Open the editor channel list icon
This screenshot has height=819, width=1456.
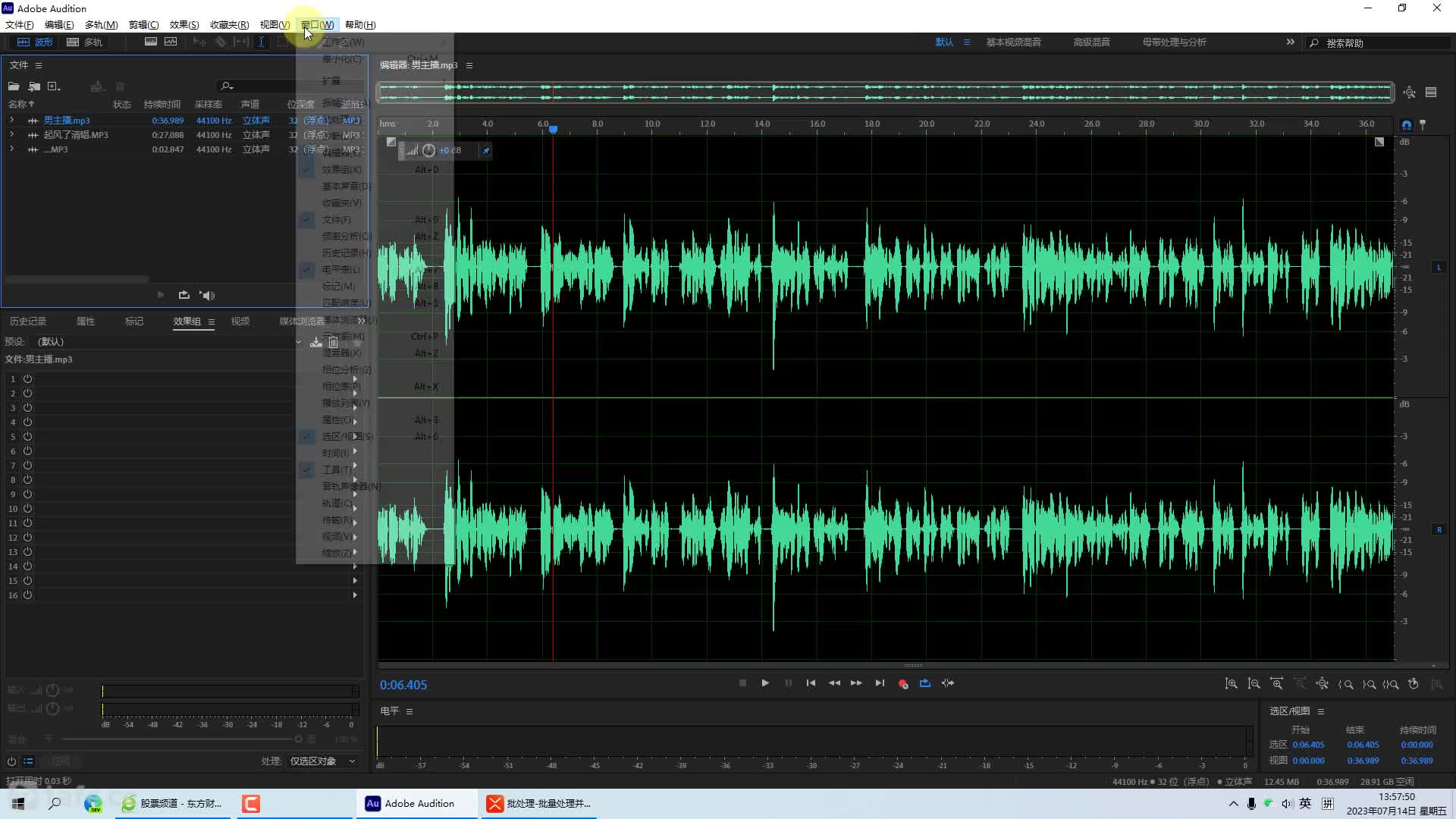click(1431, 93)
